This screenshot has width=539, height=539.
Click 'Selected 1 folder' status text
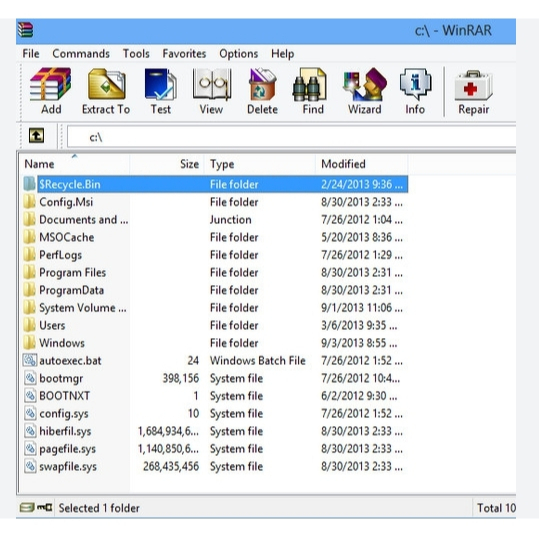pyautogui.click(x=99, y=508)
